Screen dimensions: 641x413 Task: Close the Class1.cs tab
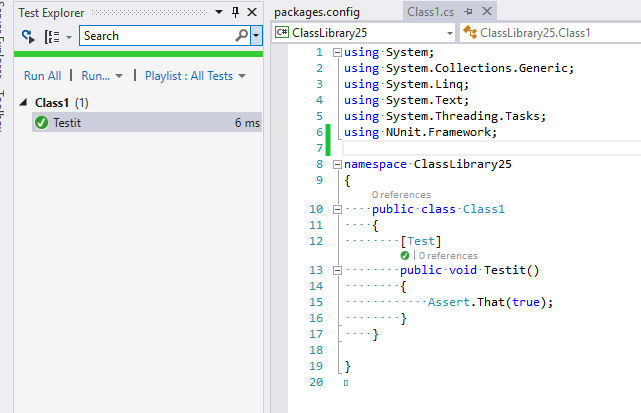(487, 12)
